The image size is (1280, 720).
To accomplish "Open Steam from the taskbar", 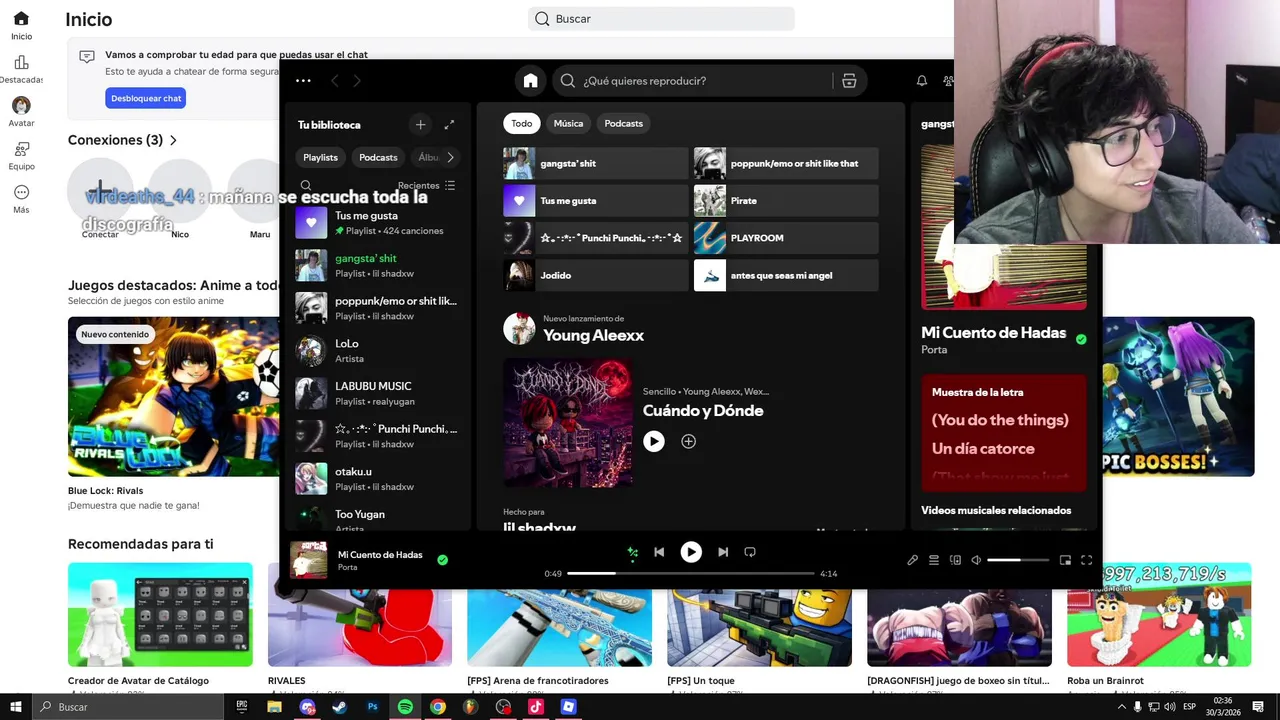I will tap(340, 707).
